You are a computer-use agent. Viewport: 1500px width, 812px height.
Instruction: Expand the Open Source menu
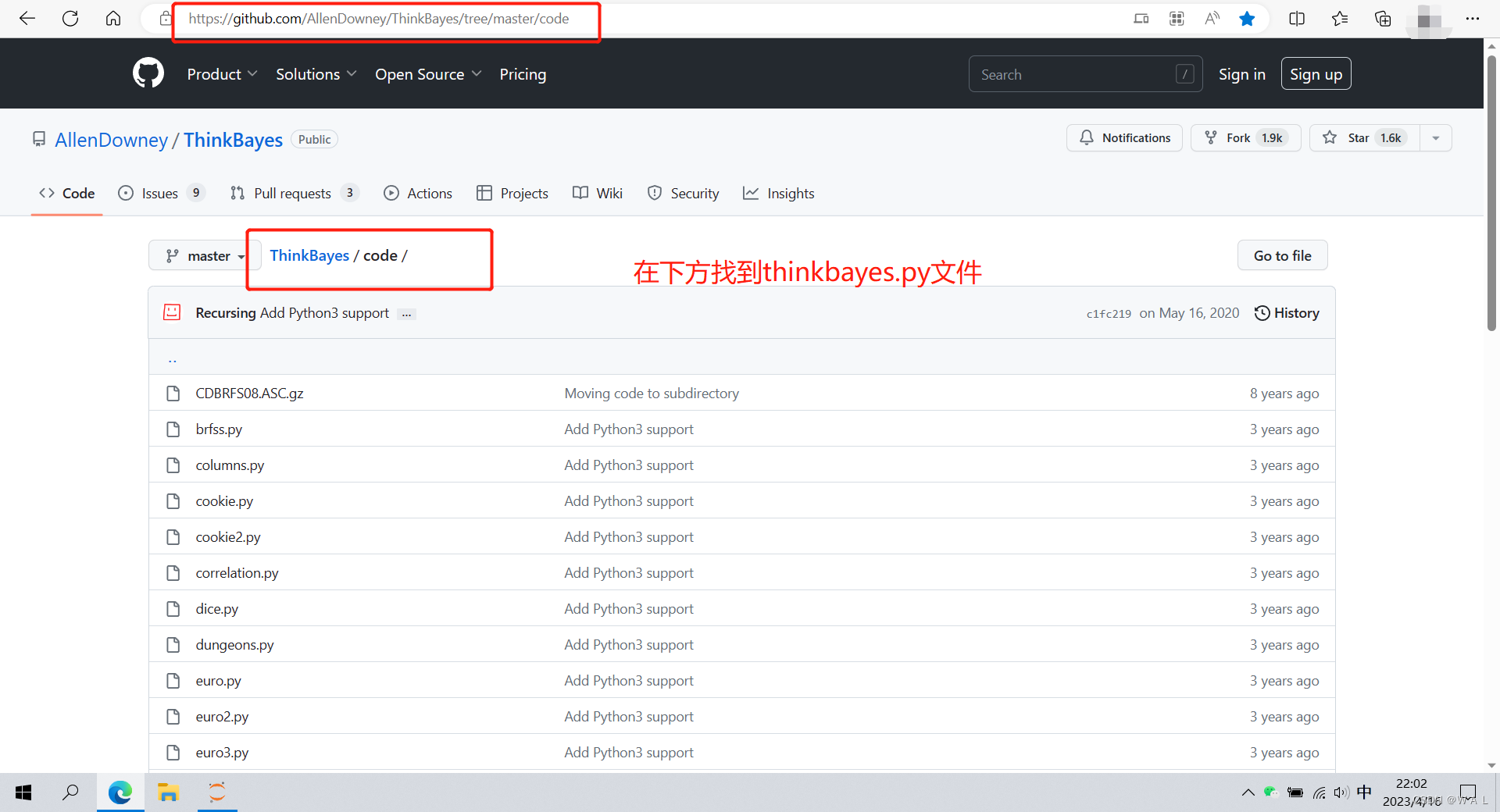428,74
